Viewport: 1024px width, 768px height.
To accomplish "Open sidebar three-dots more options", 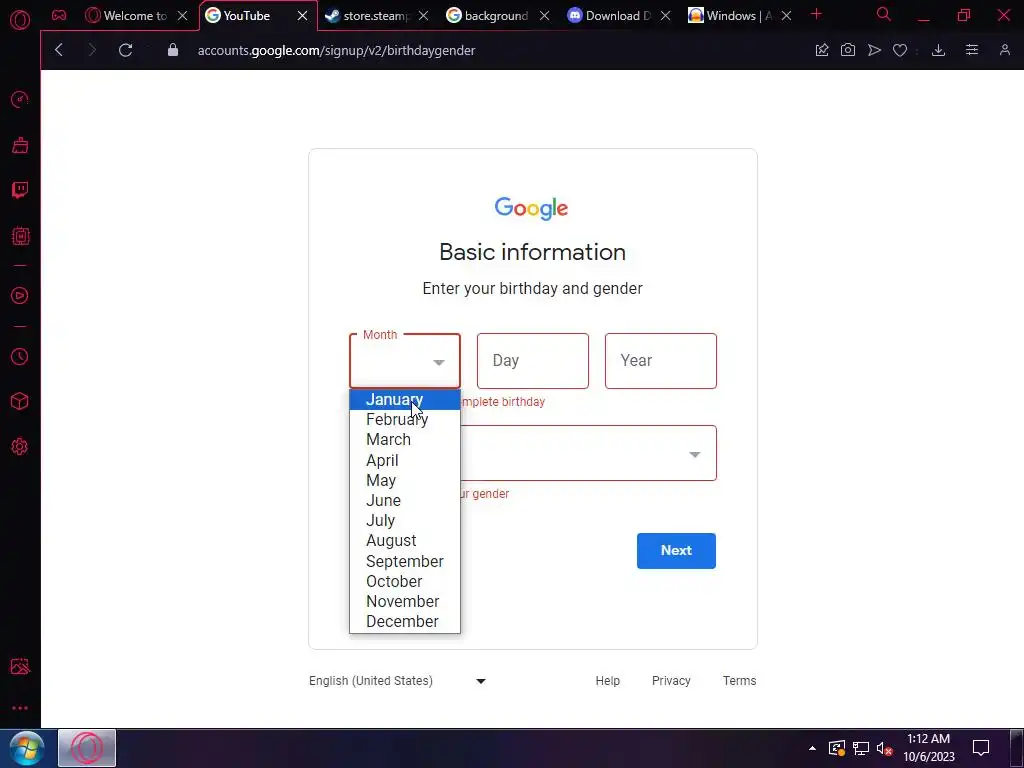I will pyautogui.click(x=20, y=708).
